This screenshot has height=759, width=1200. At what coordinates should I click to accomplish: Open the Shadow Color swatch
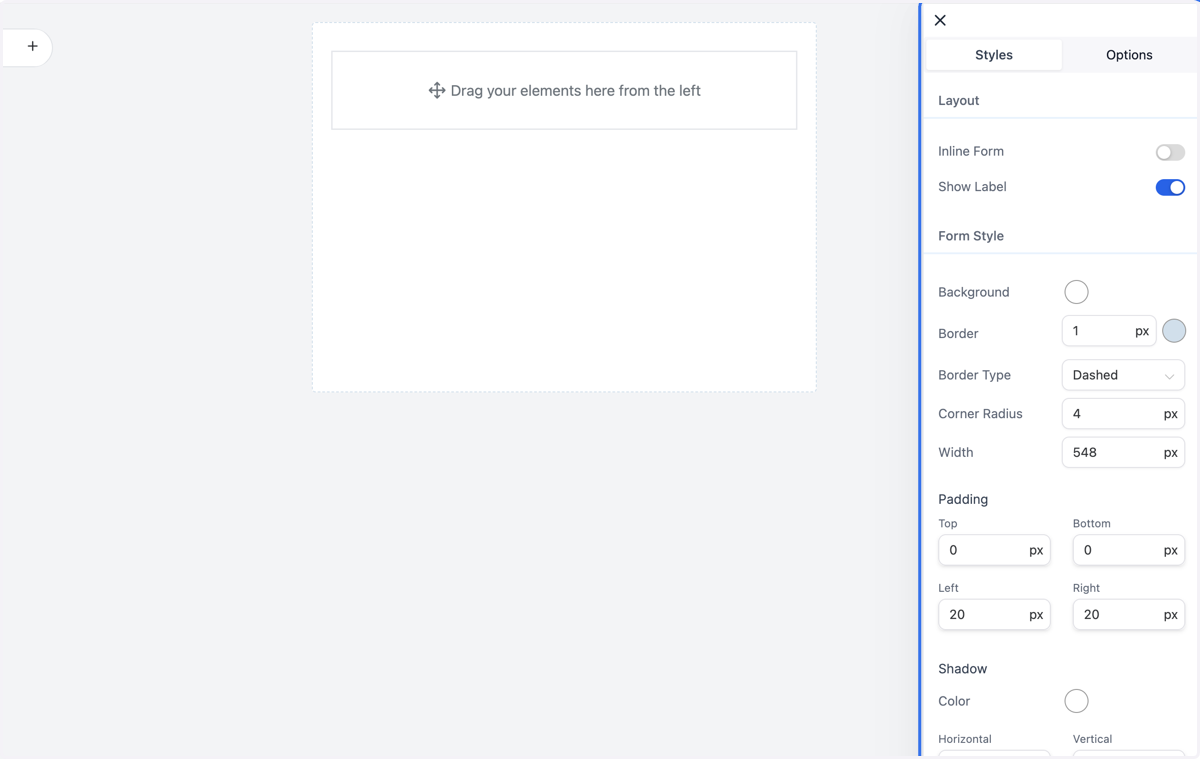tap(1076, 701)
